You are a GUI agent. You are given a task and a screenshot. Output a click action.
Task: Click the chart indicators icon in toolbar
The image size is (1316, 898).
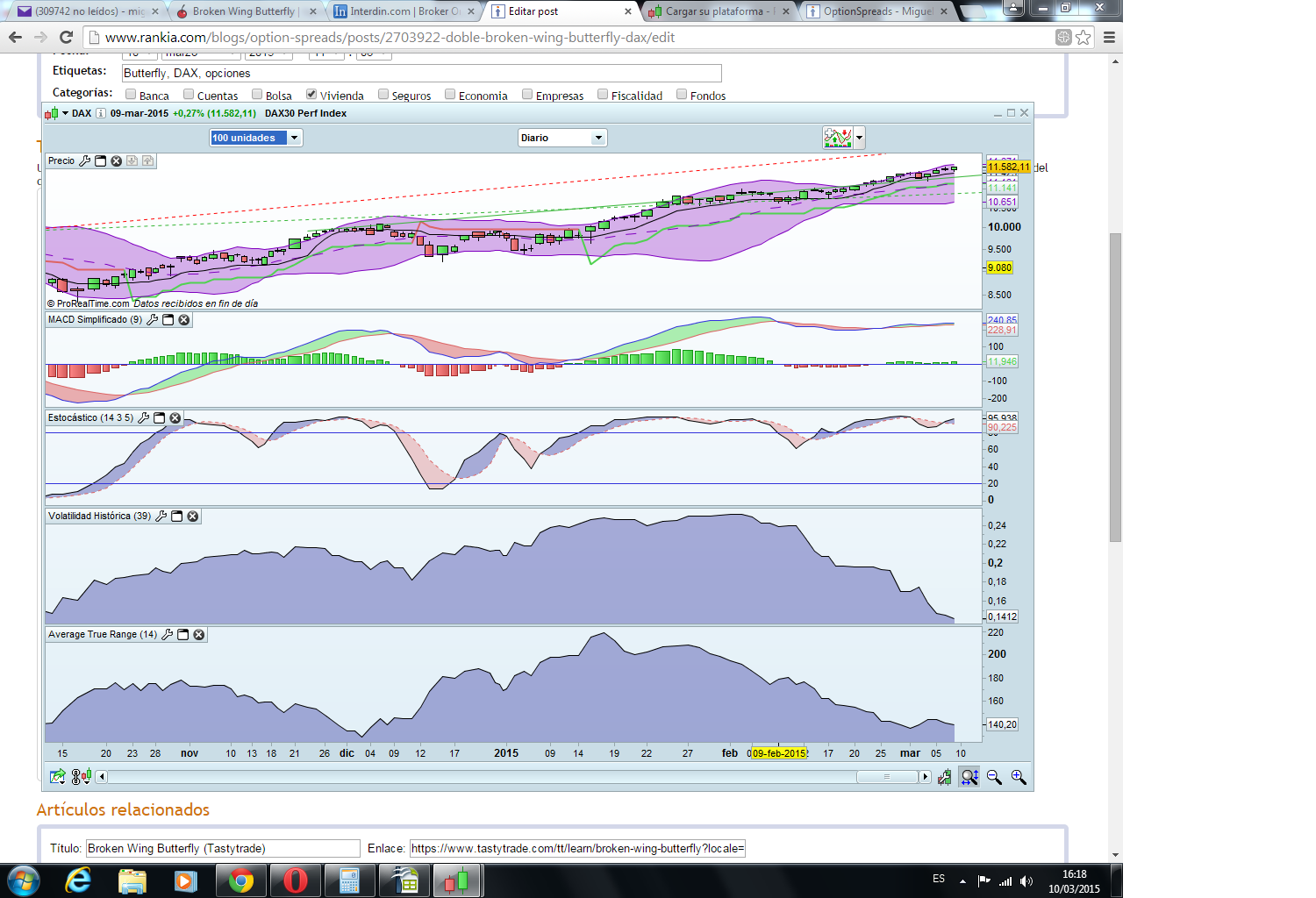tap(838, 138)
